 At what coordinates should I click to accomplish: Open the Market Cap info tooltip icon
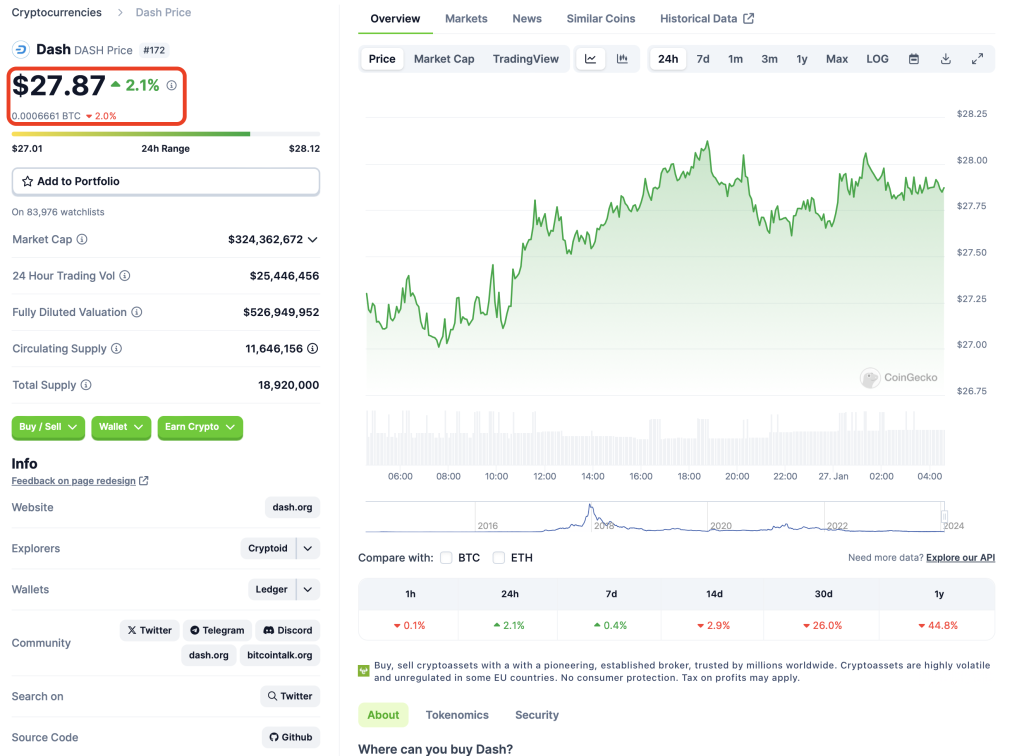[x=82, y=240]
